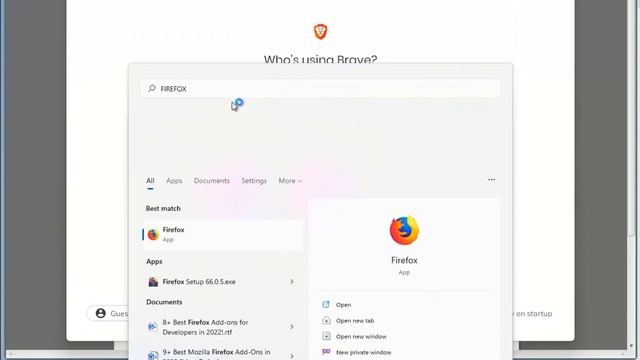The height and width of the screenshot is (360, 640).
Task: Switch to the Apps search tab
Action: pyautogui.click(x=174, y=181)
